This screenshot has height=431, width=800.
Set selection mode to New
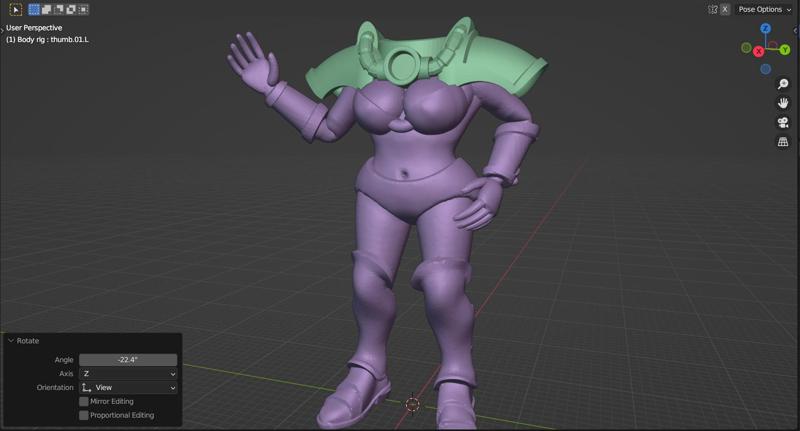pos(34,9)
